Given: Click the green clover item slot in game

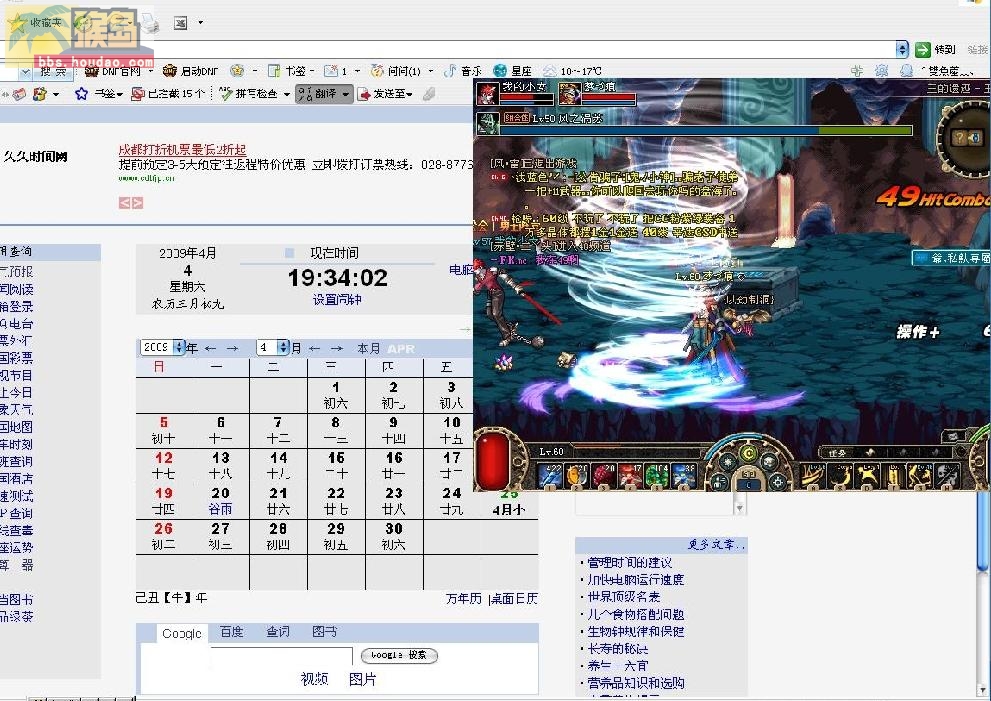Looking at the screenshot, I should 657,476.
